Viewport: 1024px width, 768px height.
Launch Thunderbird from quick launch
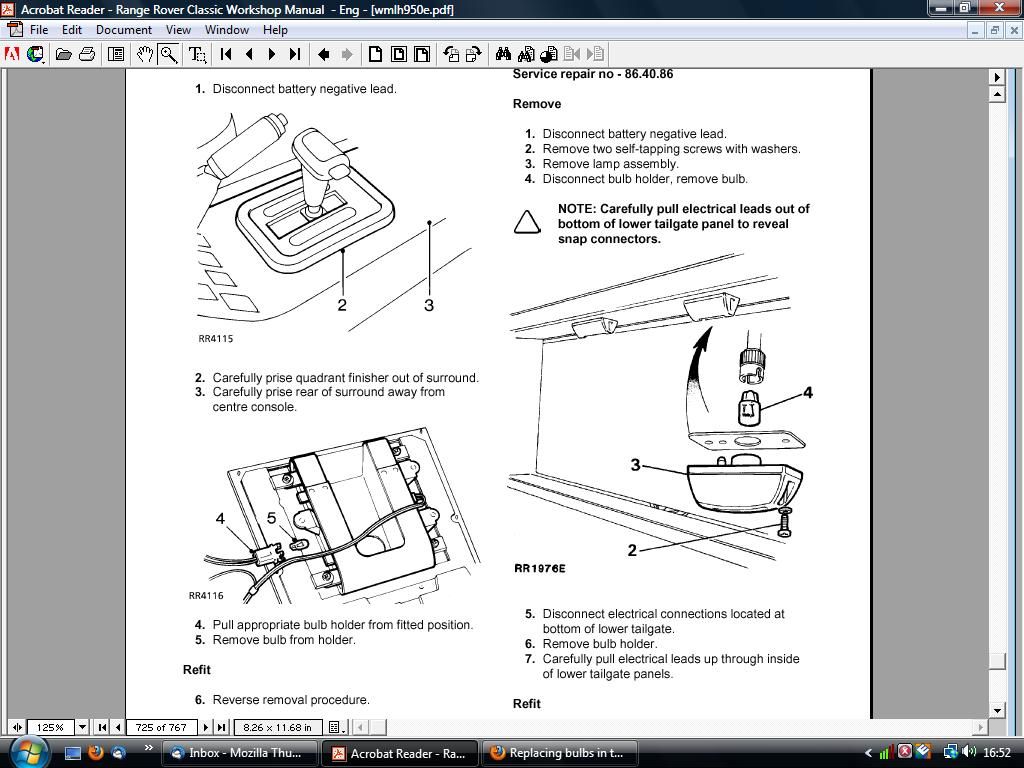[118, 753]
